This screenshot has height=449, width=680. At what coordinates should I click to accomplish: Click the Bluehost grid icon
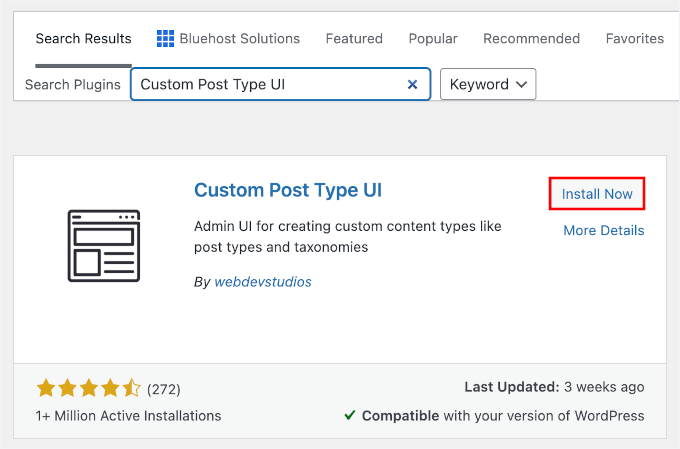(165, 39)
